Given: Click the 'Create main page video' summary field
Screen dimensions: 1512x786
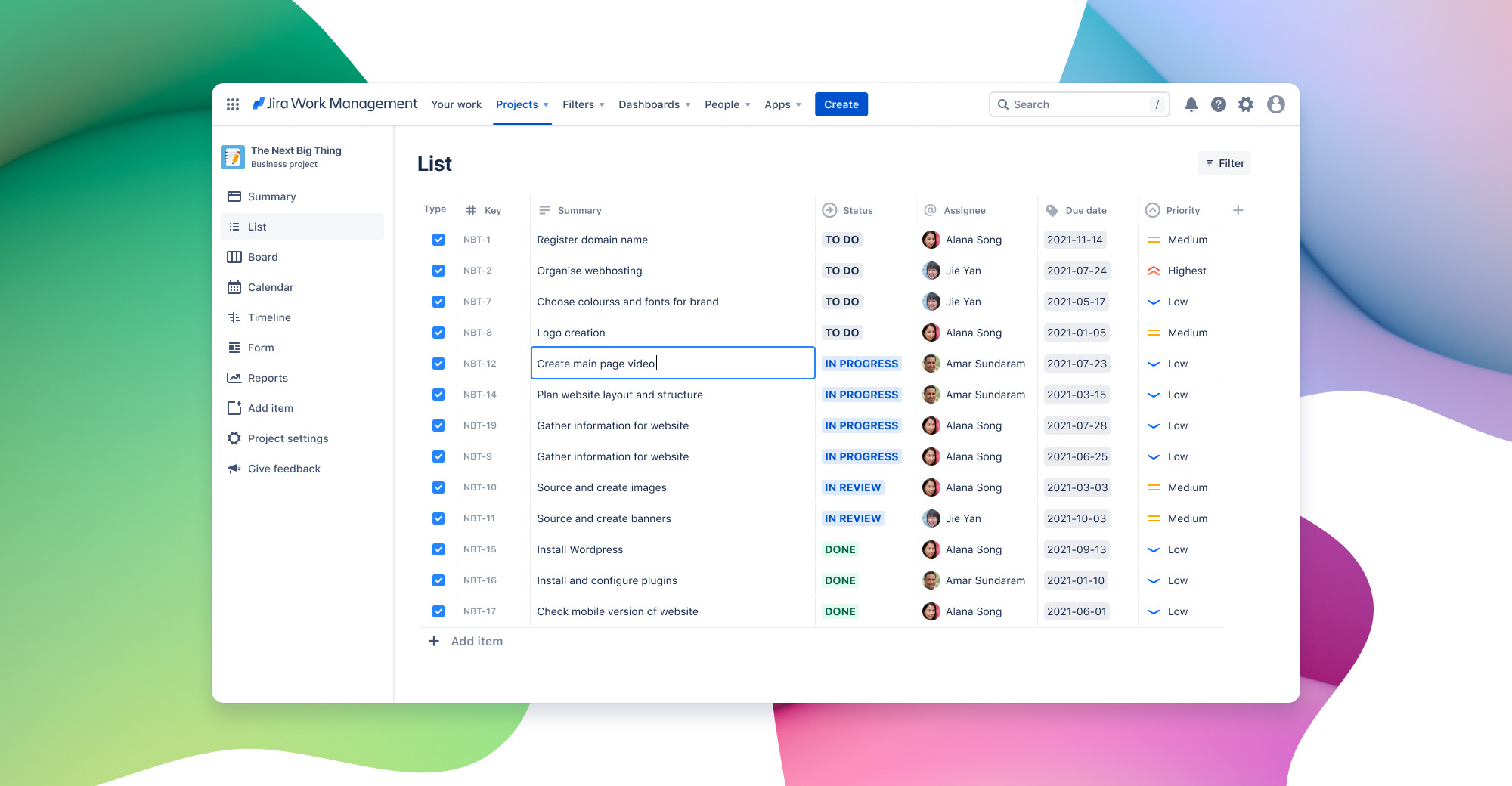Looking at the screenshot, I should pyautogui.click(x=673, y=364).
